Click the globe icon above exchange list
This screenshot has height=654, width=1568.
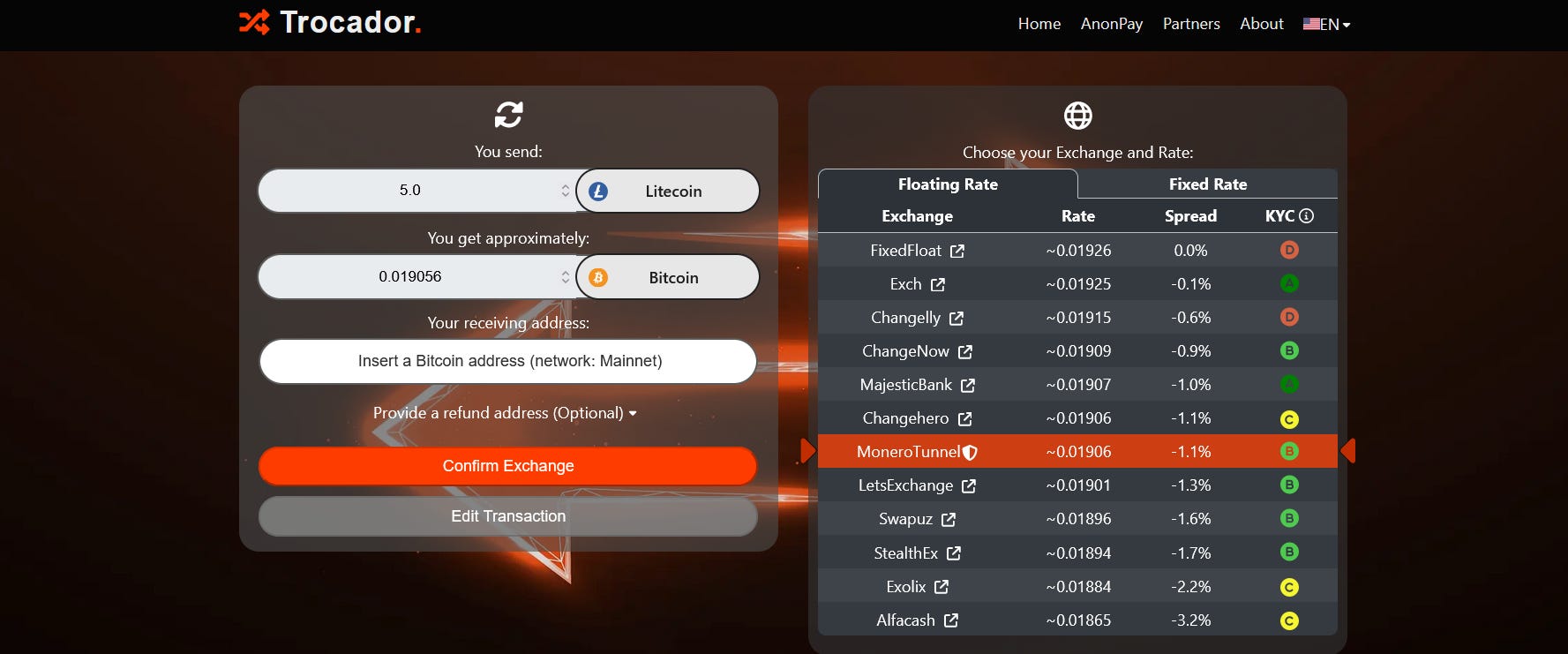pyautogui.click(x=1077, y=116)
